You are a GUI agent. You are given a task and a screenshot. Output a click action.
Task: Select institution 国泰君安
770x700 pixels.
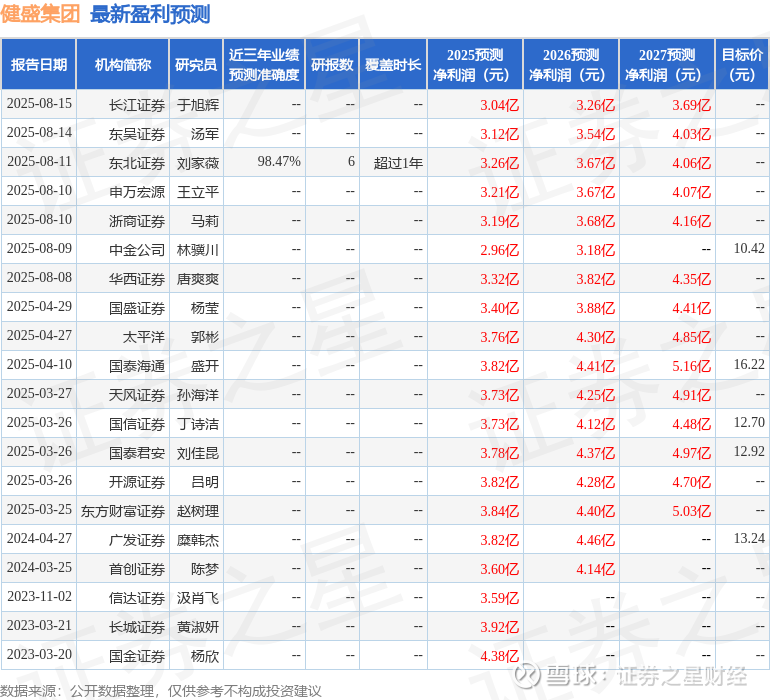click(x=137, y=453)
